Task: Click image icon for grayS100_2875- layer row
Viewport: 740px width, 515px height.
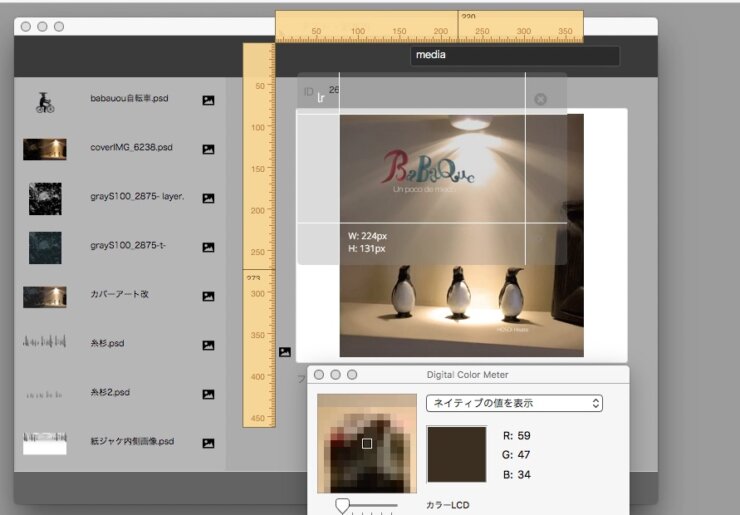Action: 208,198
